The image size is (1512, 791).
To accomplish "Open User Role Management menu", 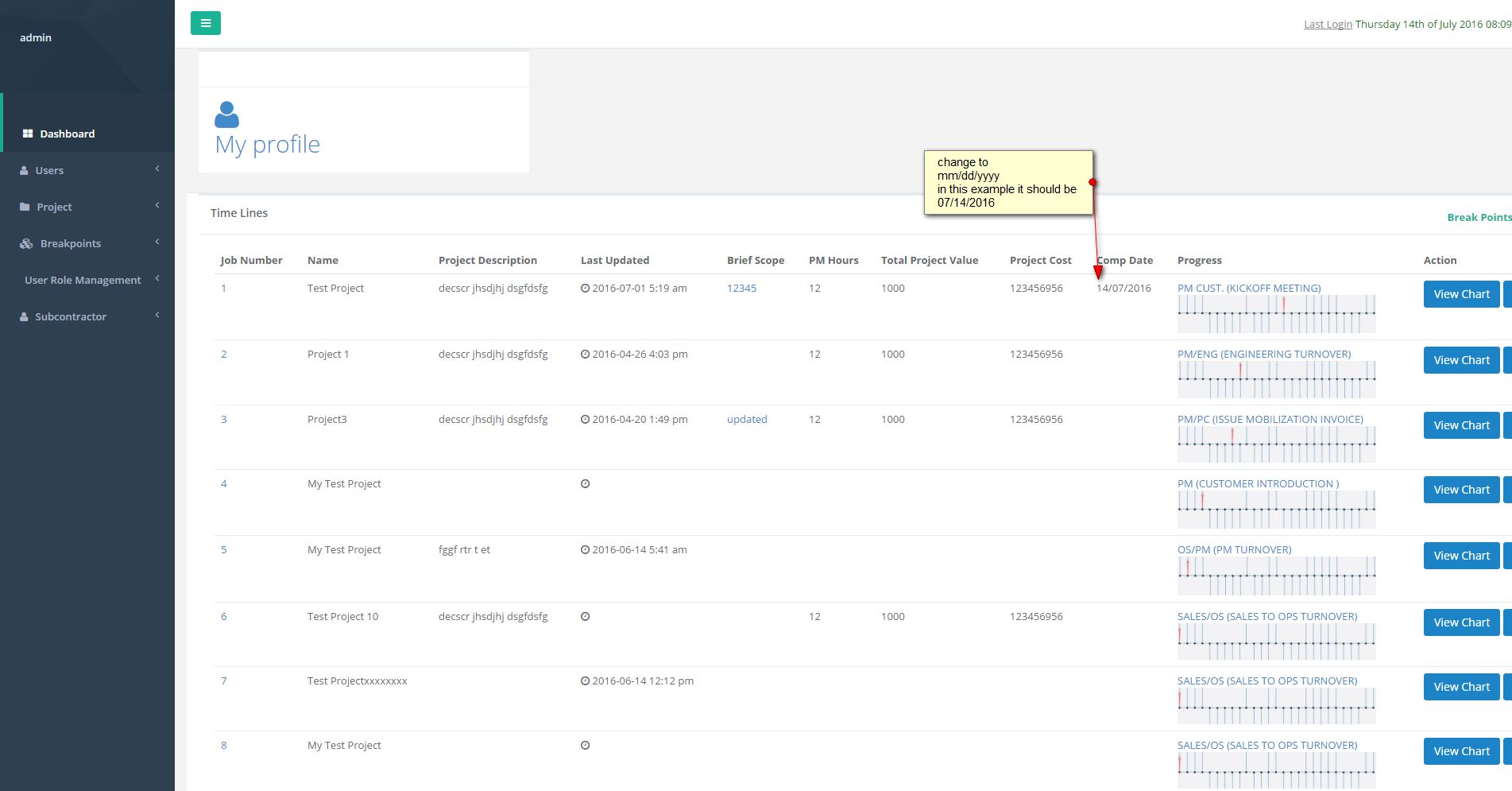I will pos(87,280).
